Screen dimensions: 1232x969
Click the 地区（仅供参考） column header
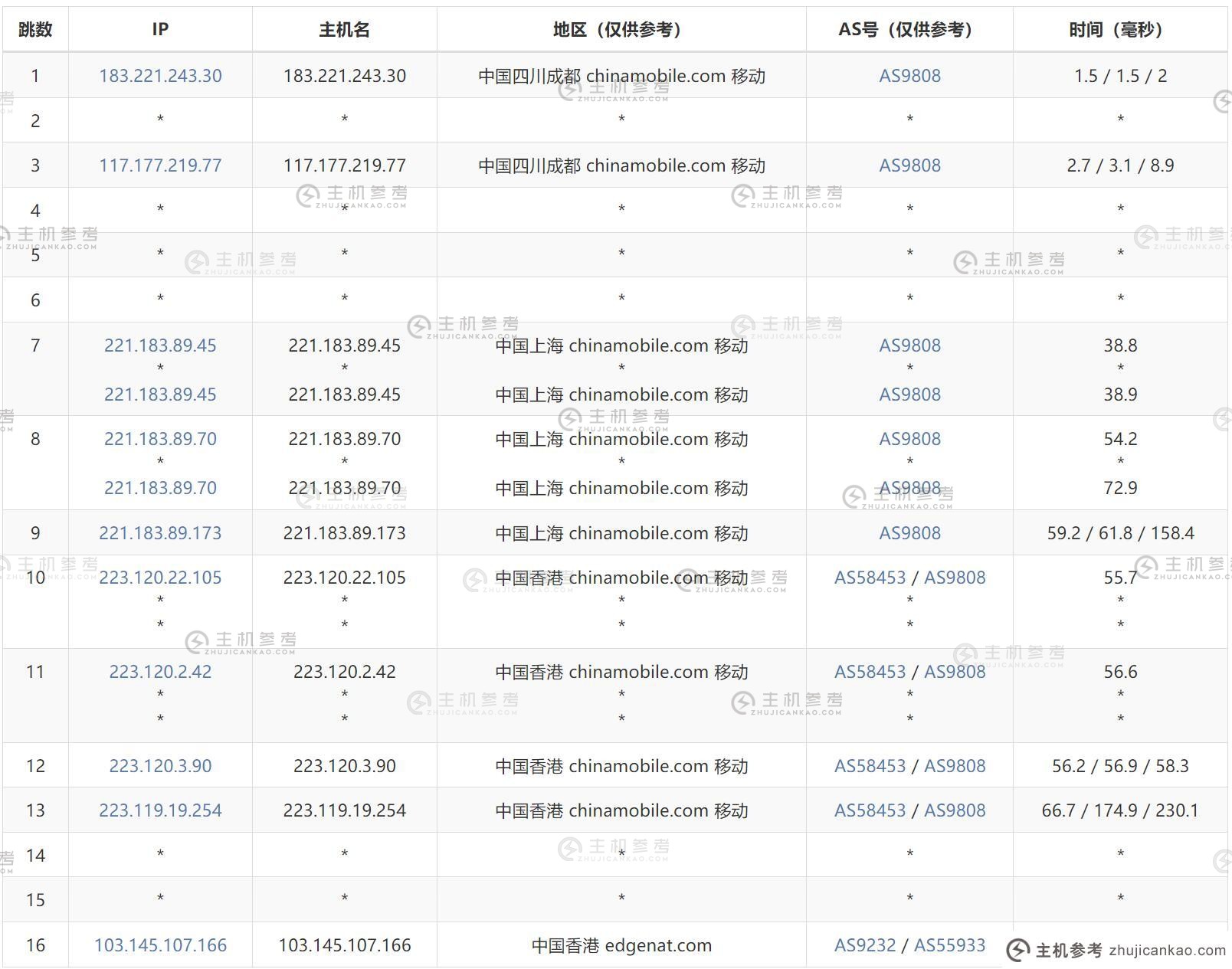tap(621, 29)
